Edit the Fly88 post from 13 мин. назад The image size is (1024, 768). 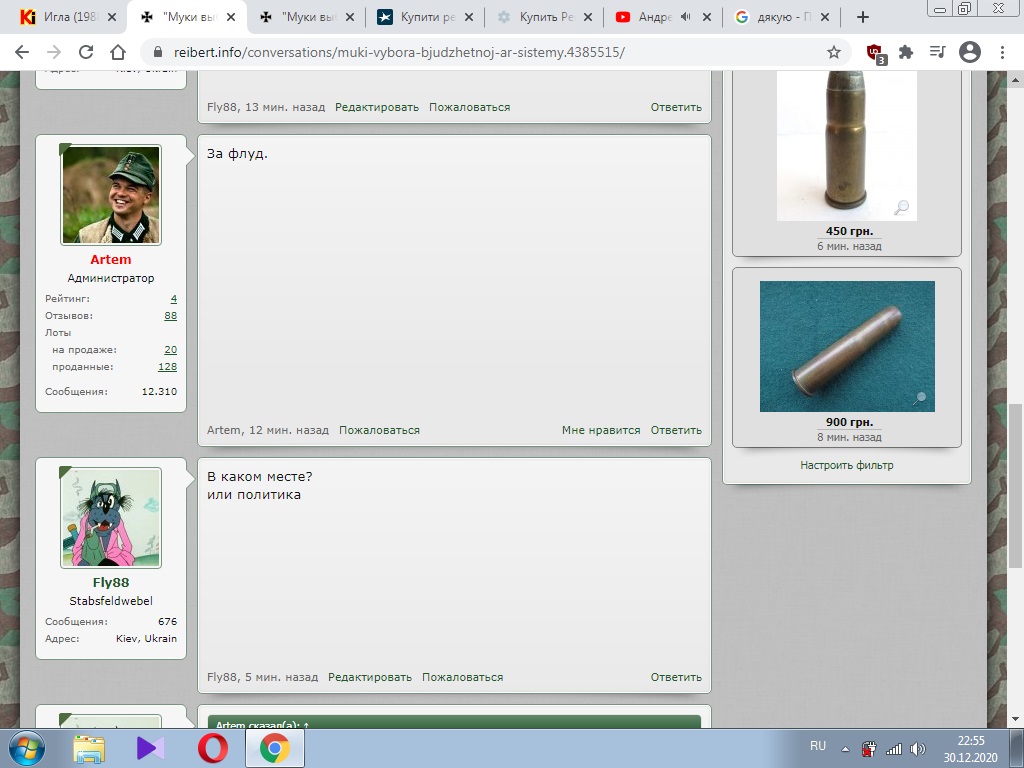click(x=377, y=107)
